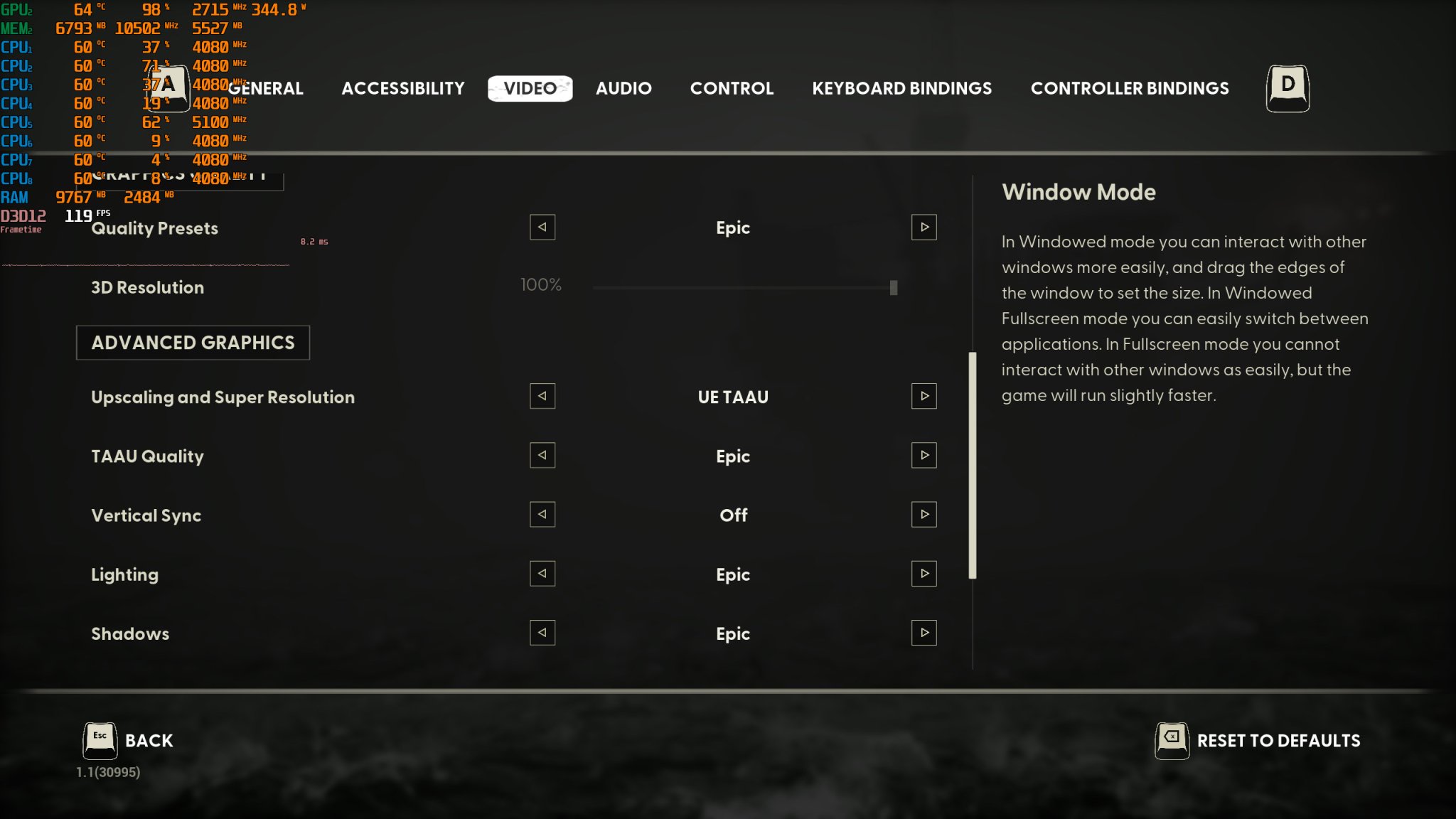Viewport: 1456px width, 819px height.
Task: Toggle Lighting quality preset value
Action: click(921, 573)
